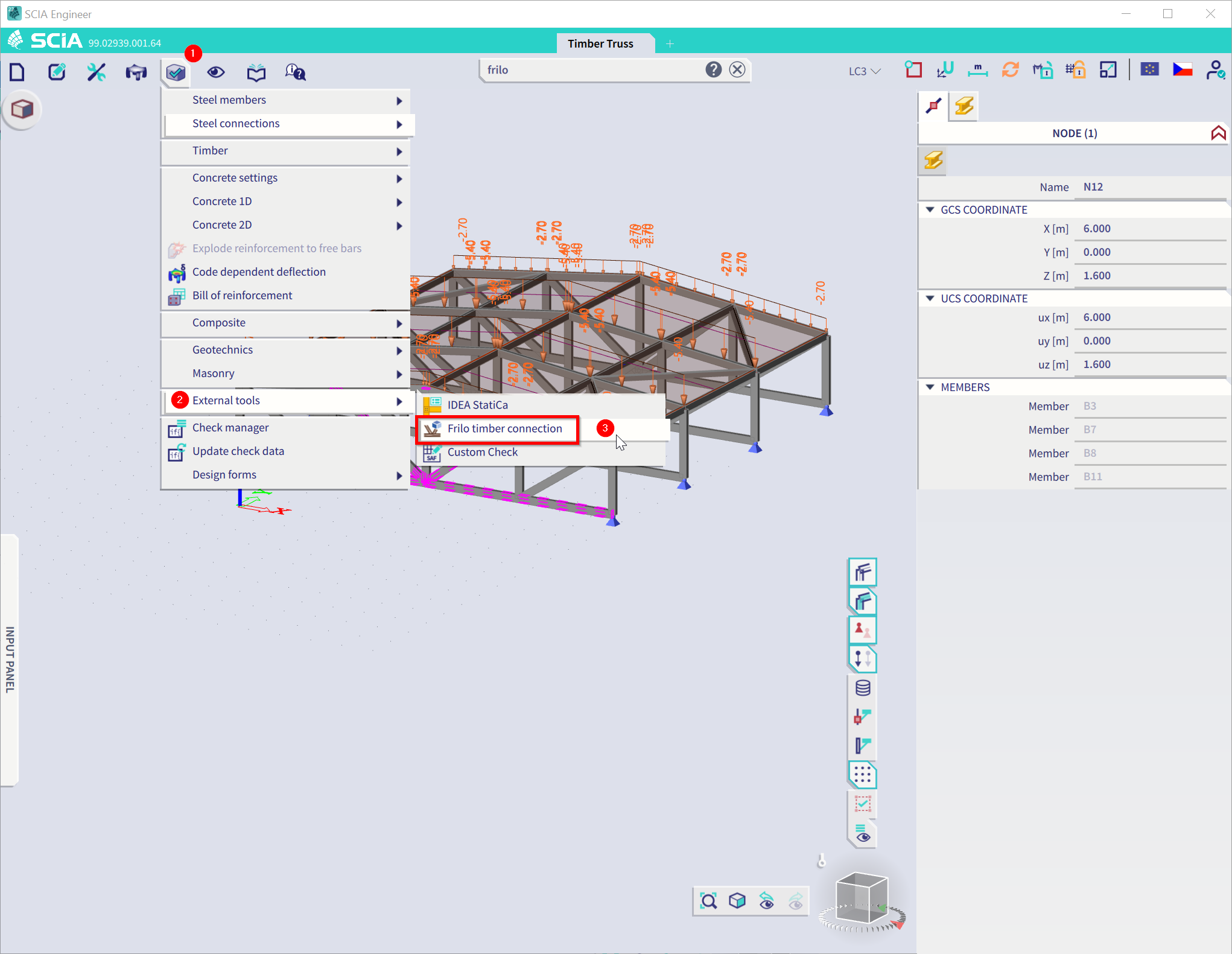The height and width of the screenshot is (954, 1232).
Task: Click the Design checks toolbar icon
Action: click(x=176, y=73)
